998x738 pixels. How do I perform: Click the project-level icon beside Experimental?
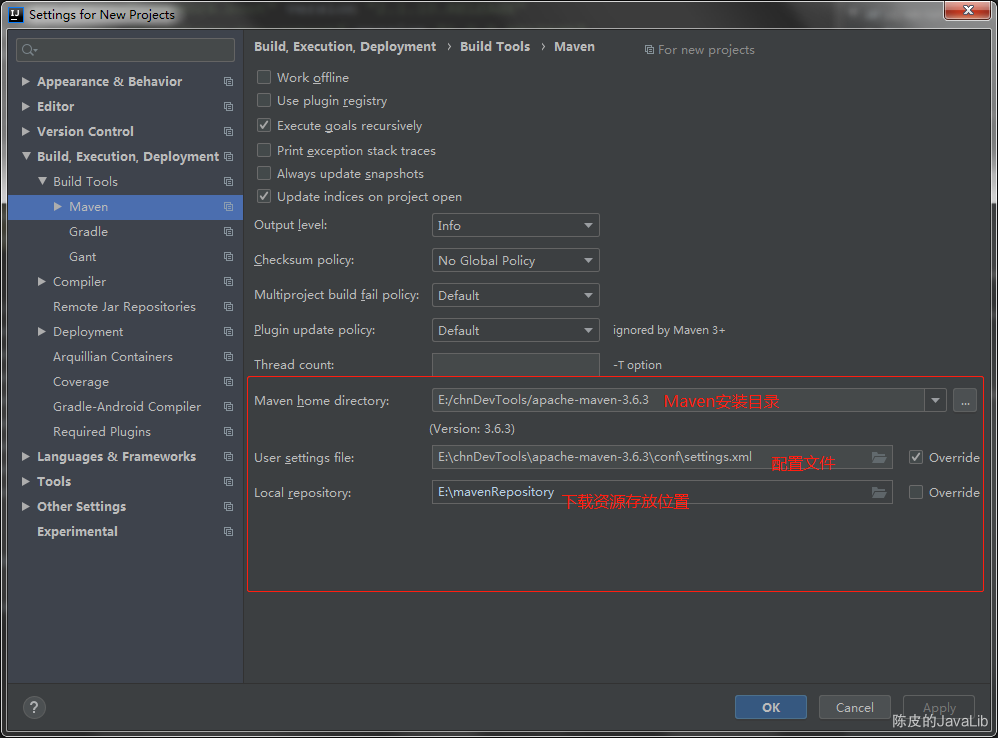tap(228, 531)
